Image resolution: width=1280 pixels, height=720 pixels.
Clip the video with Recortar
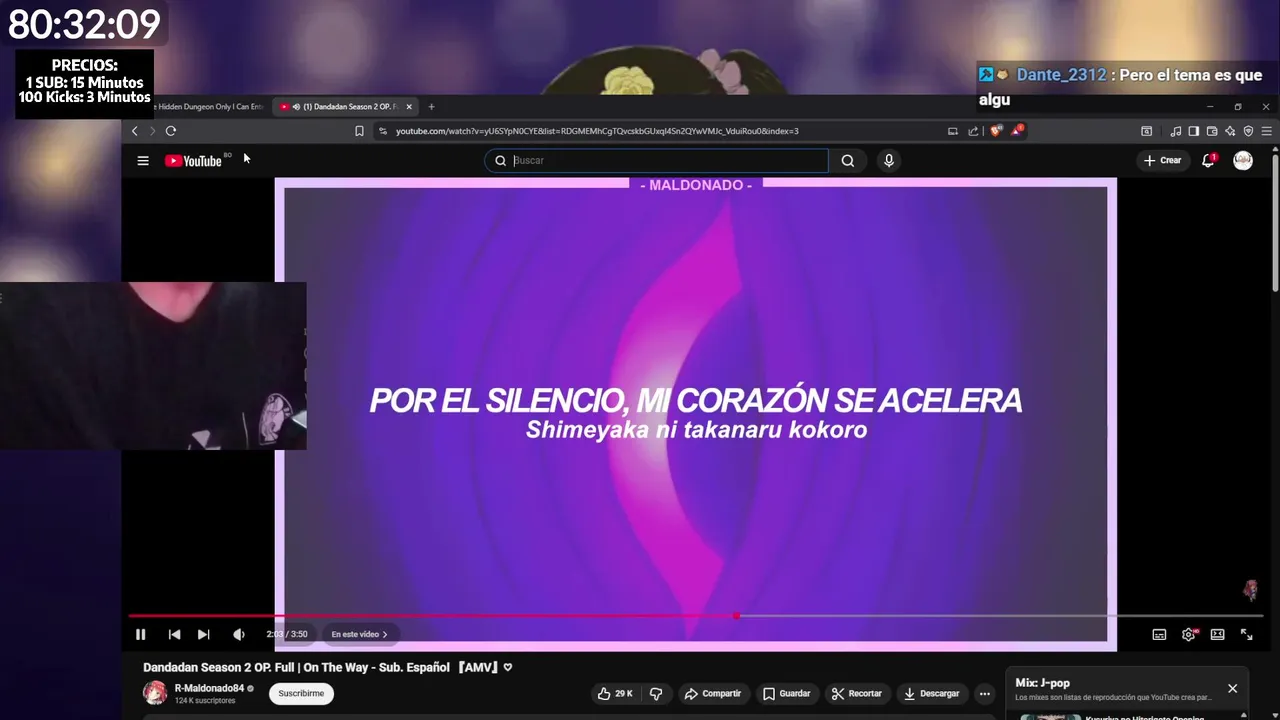tap(857, 693)
